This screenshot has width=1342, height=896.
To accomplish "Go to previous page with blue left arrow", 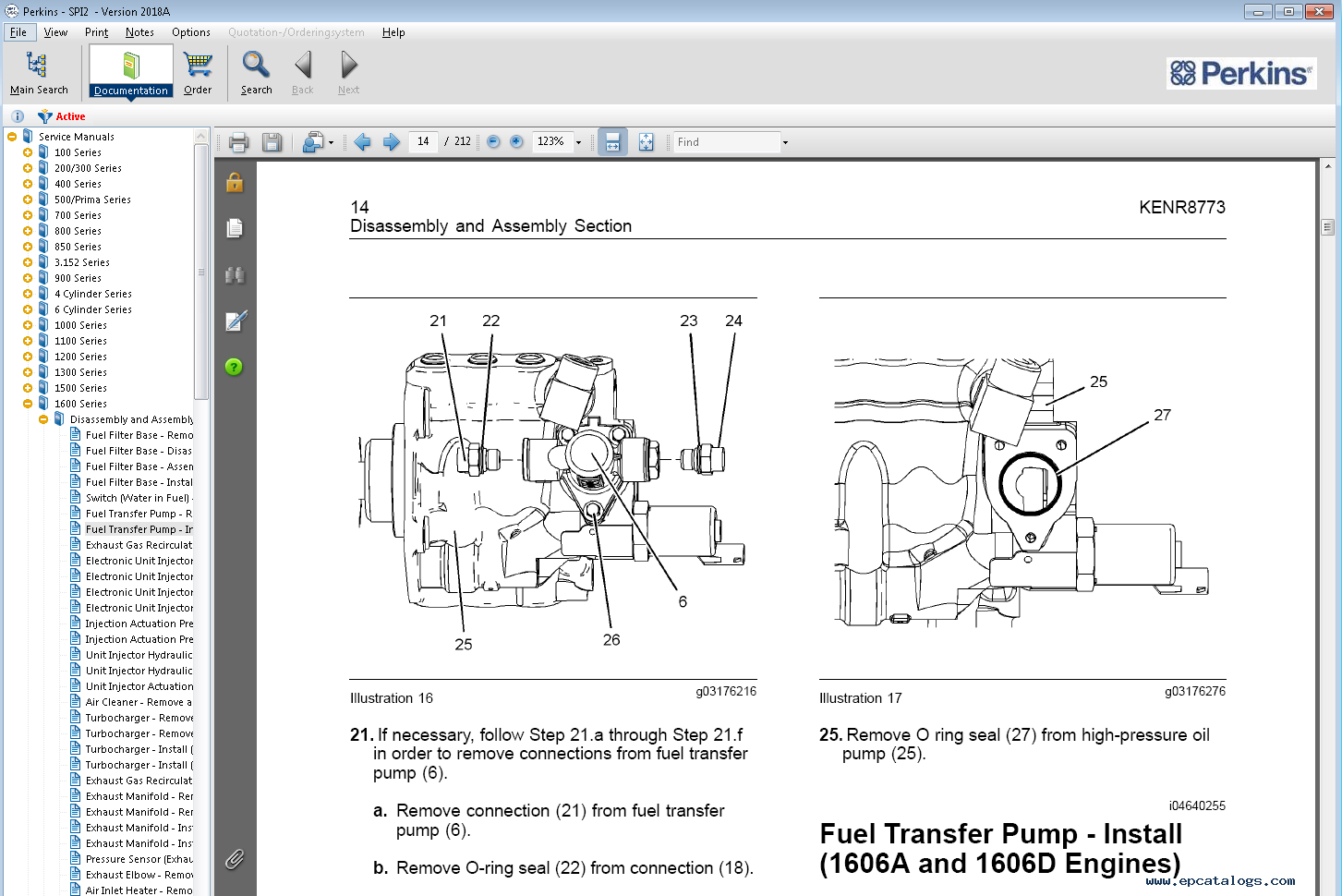I will [x=362, y=142].
